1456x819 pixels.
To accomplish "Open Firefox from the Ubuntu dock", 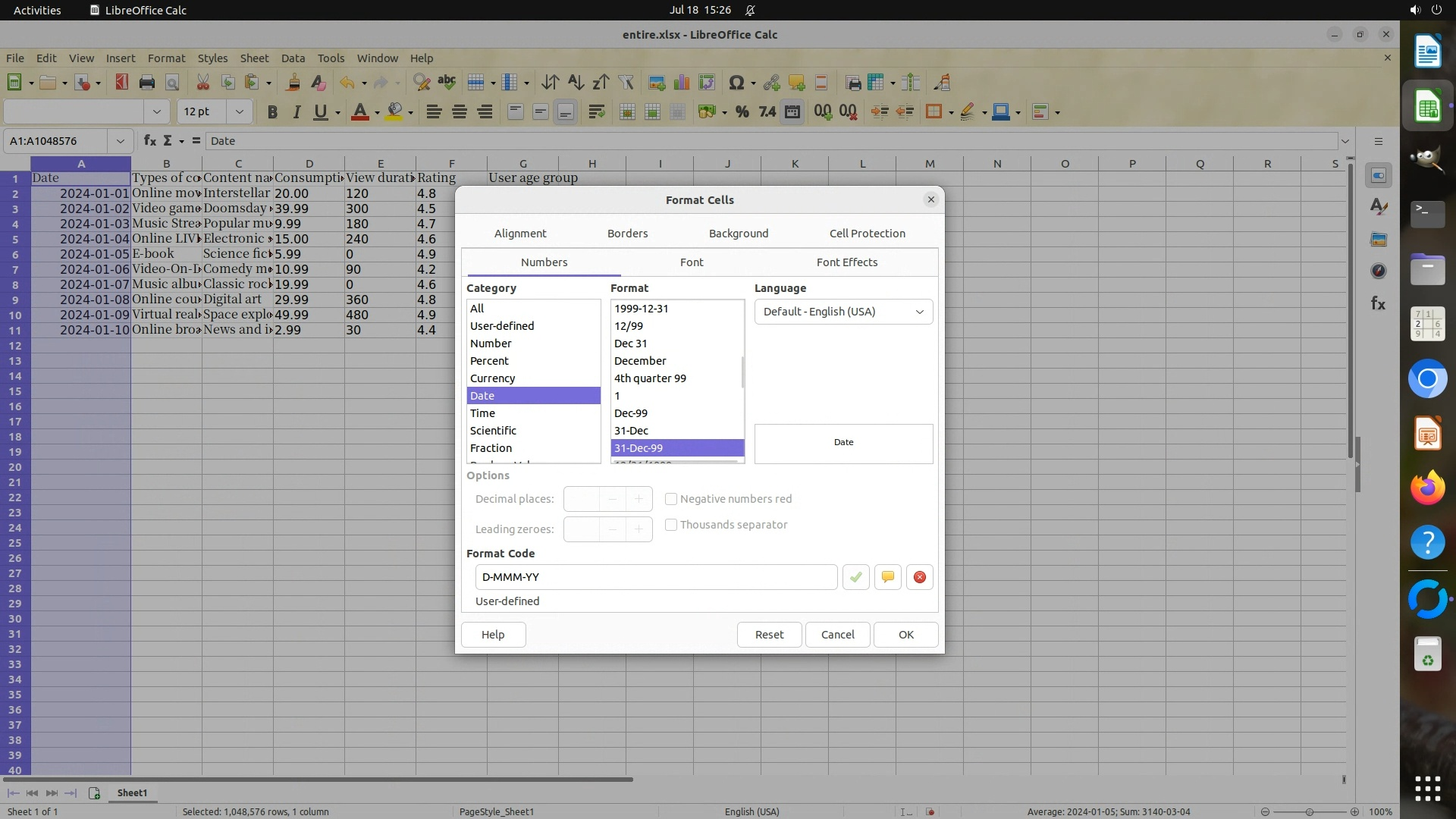I will click(1427, 488).
